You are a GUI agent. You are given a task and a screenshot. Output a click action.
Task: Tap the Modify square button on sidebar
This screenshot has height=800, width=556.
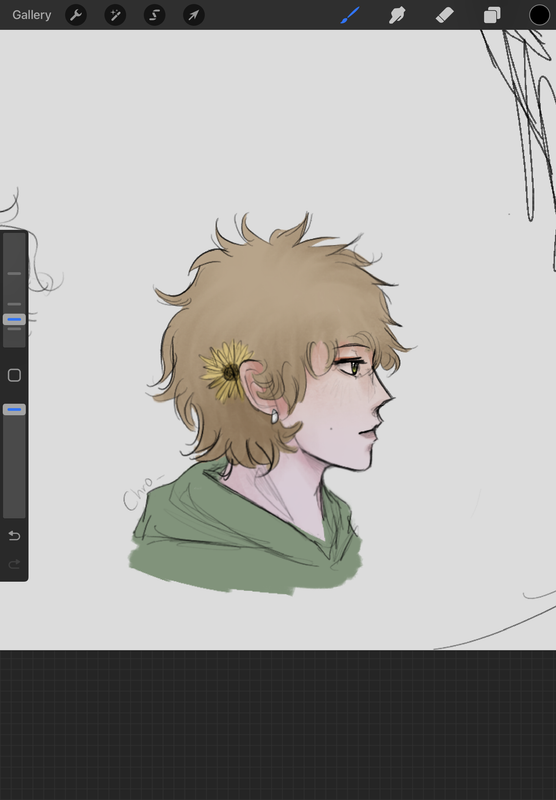pos(14,376)
